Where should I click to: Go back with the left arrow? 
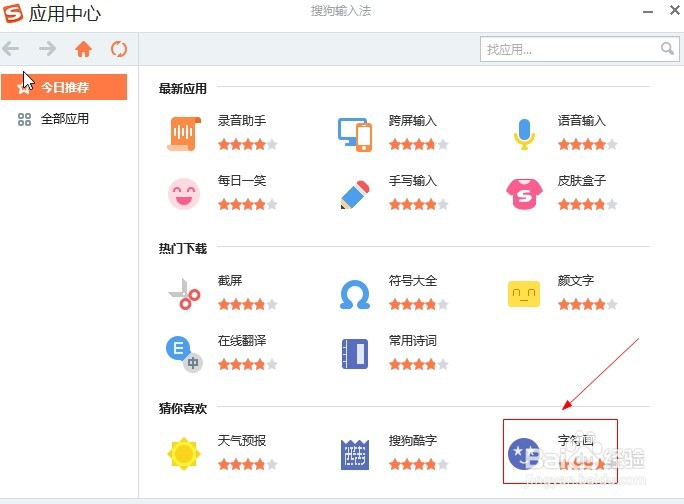tap(11, 48)
